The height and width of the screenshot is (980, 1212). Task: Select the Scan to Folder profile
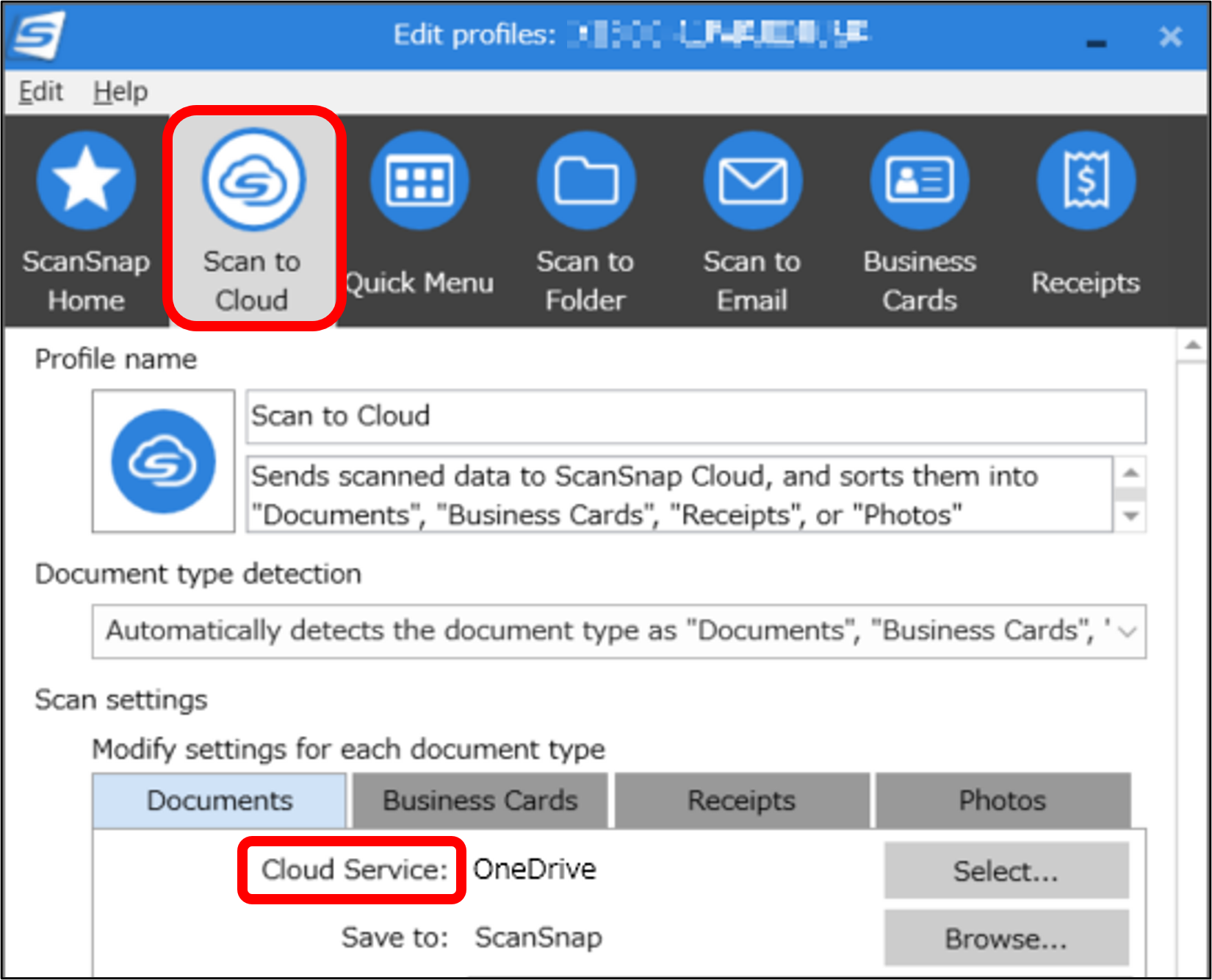[x=586, y=220]
